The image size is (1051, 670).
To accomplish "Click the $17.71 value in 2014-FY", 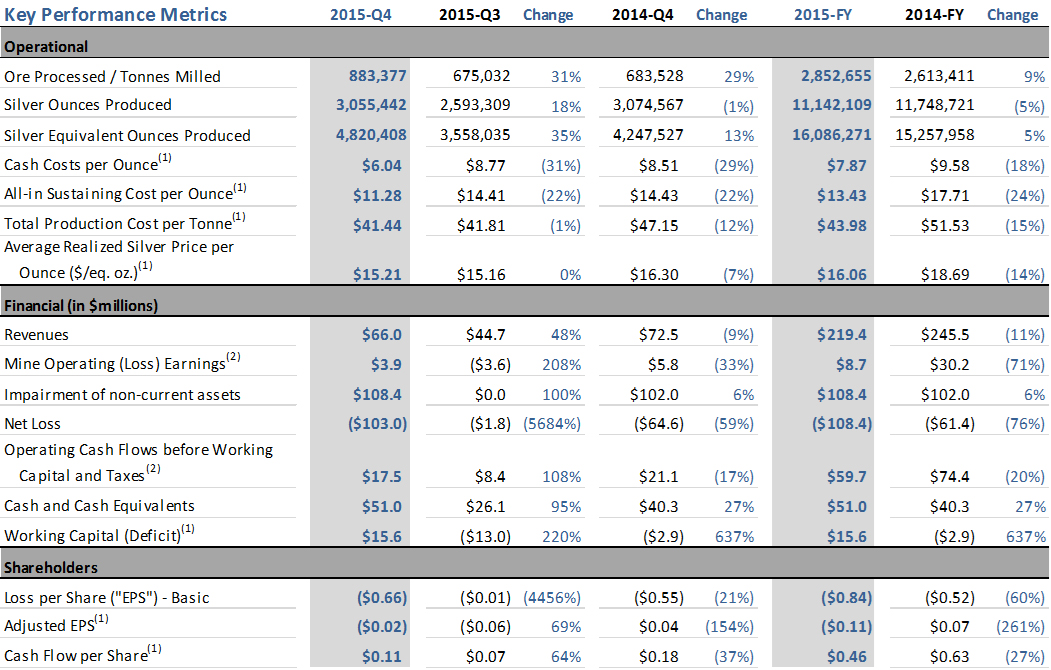I will coord(944,196).
